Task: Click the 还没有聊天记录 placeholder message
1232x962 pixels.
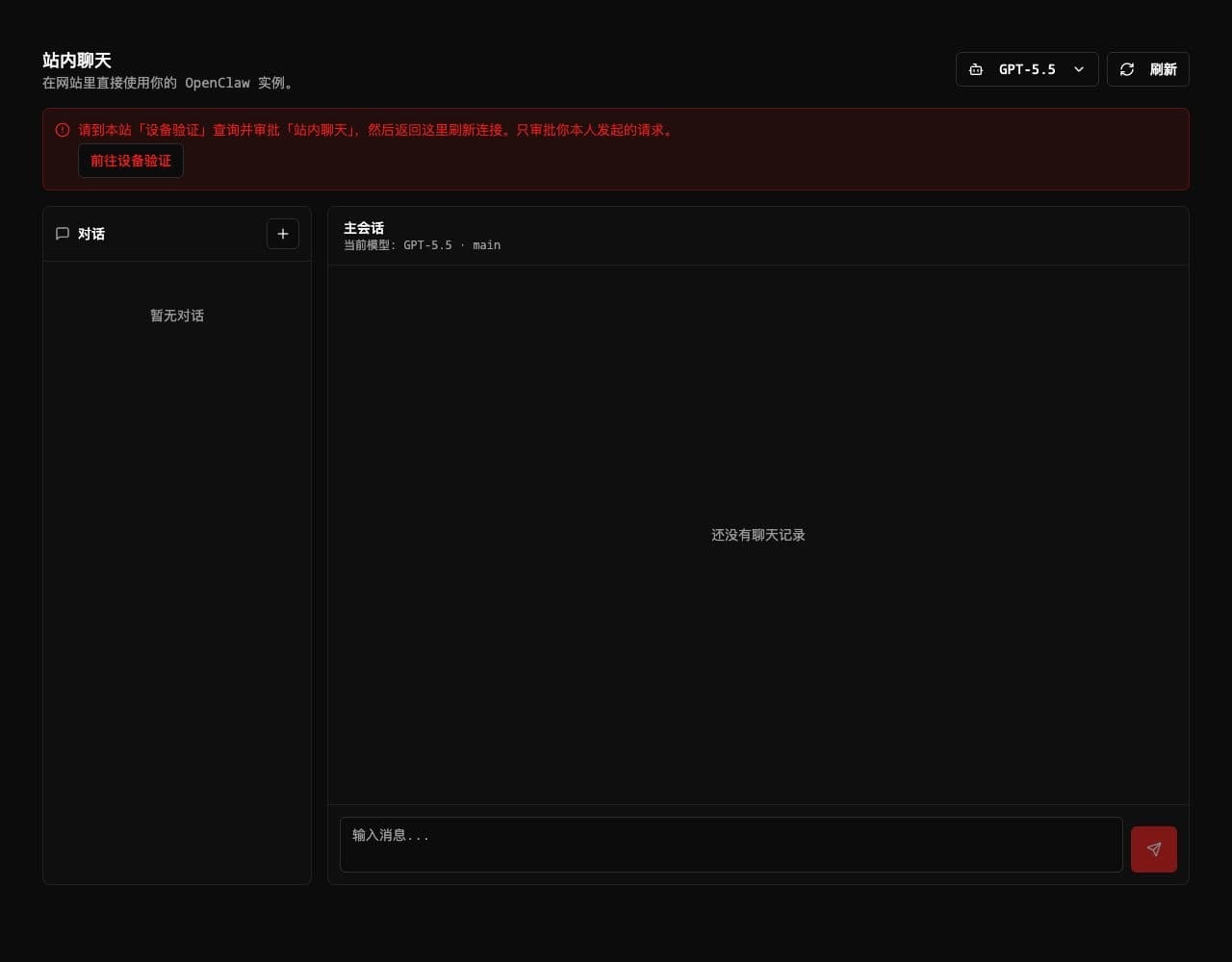Action: click(758, 535)
